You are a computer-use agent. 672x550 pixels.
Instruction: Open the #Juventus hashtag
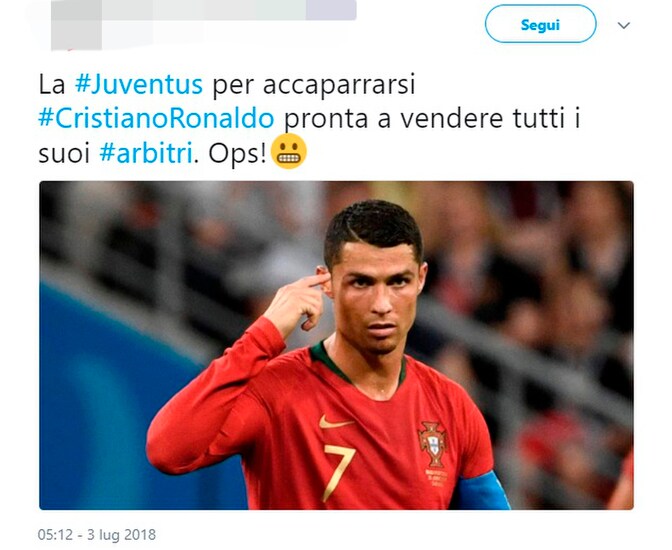click(x=138, y=84)
